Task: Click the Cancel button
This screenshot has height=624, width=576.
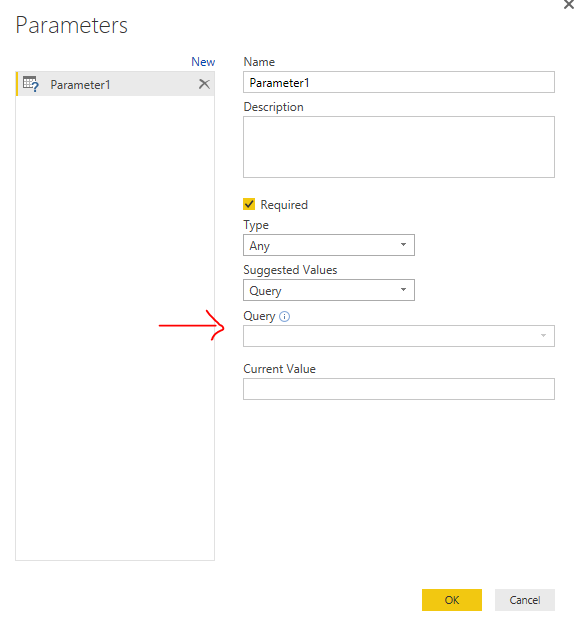Action: point(525,600)
